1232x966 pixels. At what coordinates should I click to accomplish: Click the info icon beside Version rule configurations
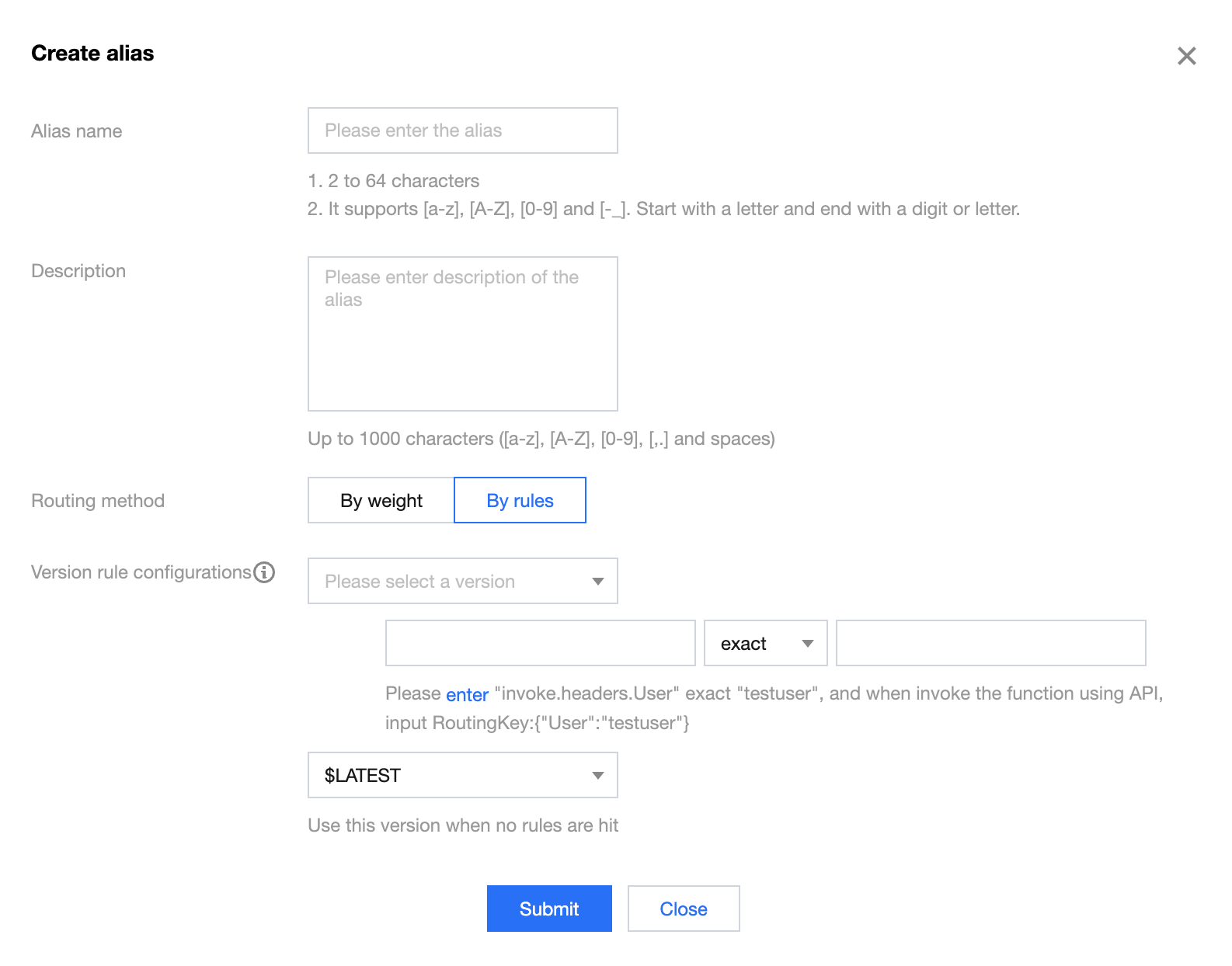coord(264,572)
